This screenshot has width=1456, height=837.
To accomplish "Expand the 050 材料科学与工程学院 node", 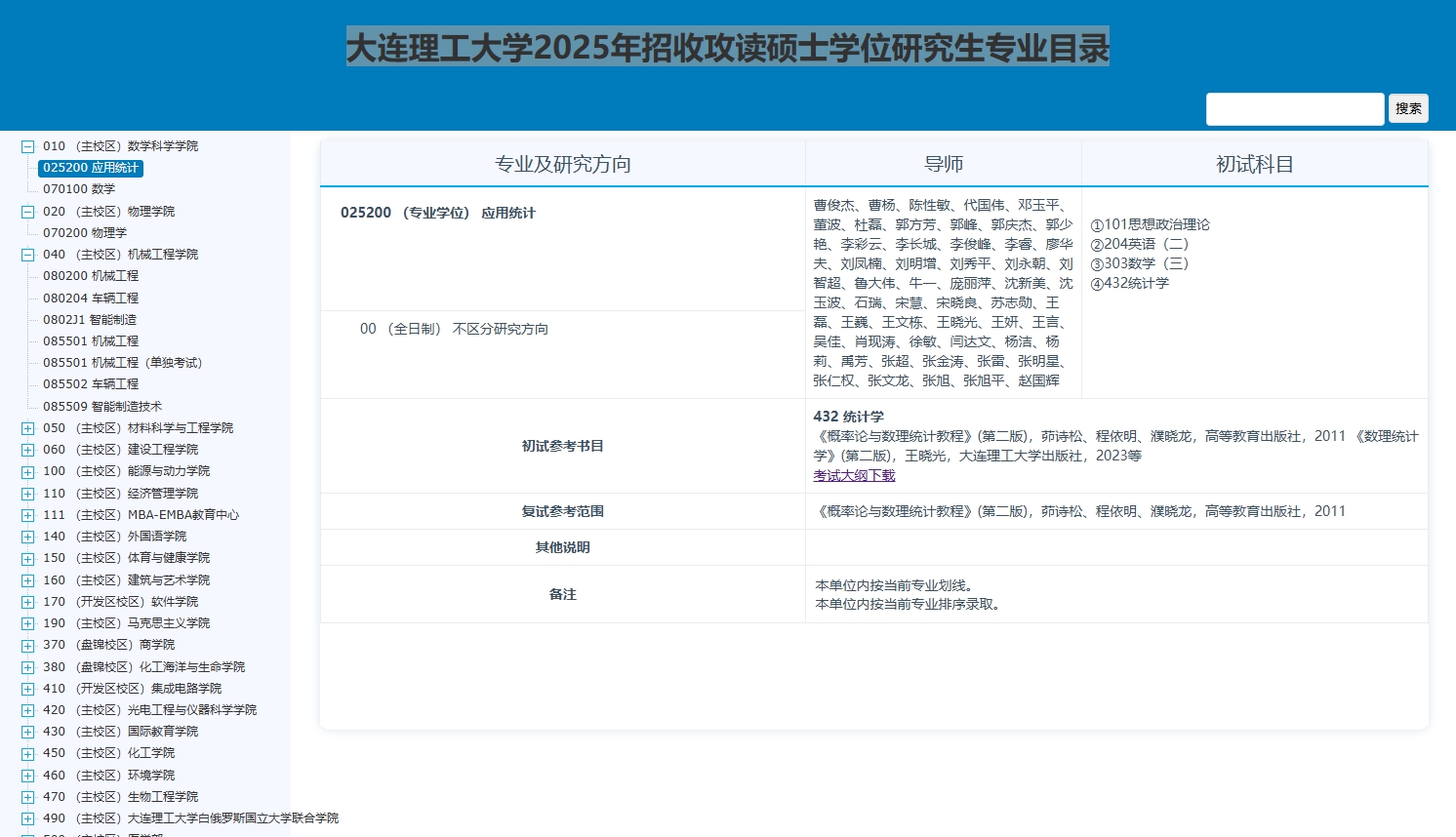I will coord(28,428).
